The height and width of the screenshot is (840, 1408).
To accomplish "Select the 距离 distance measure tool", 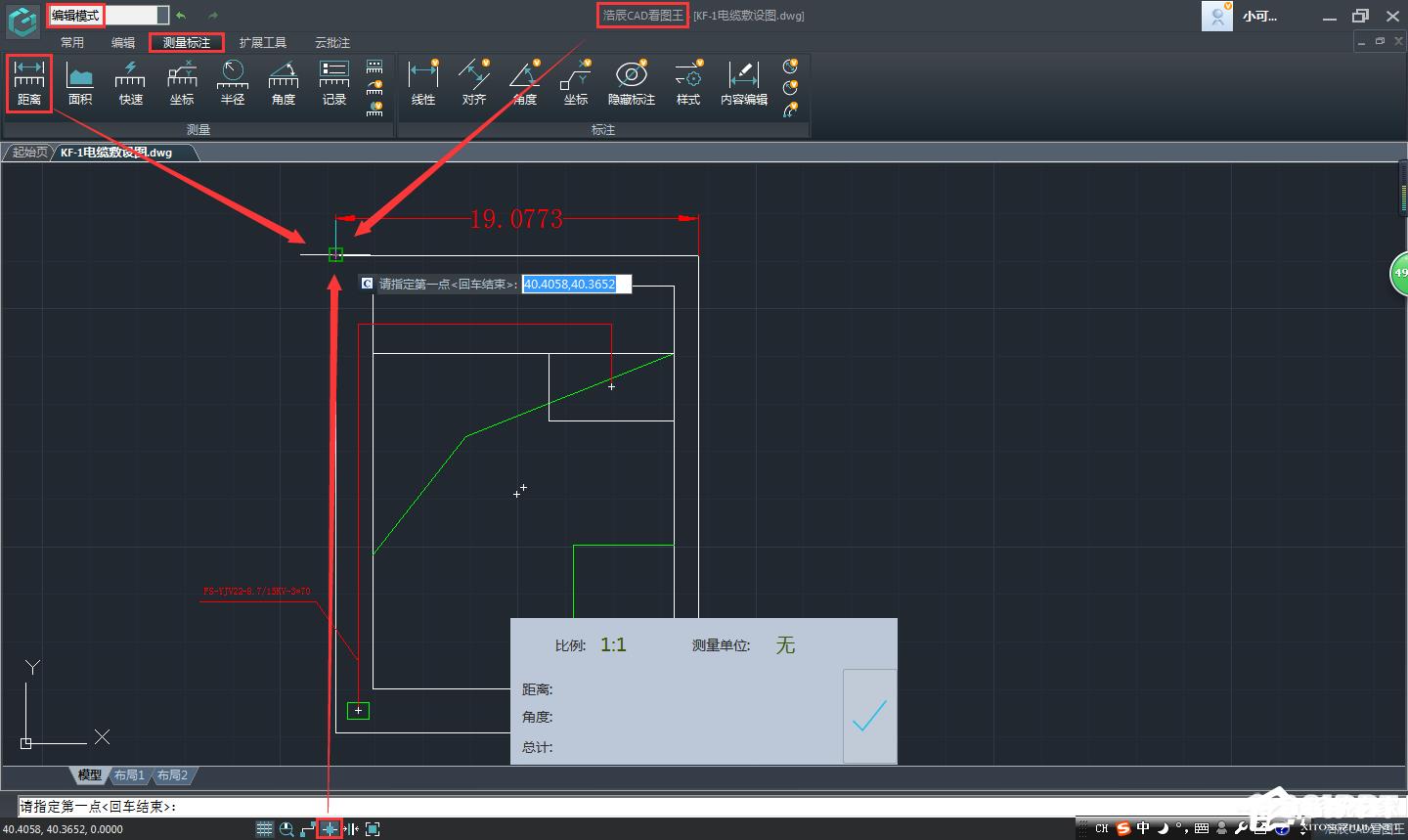I will coord(29,83).
